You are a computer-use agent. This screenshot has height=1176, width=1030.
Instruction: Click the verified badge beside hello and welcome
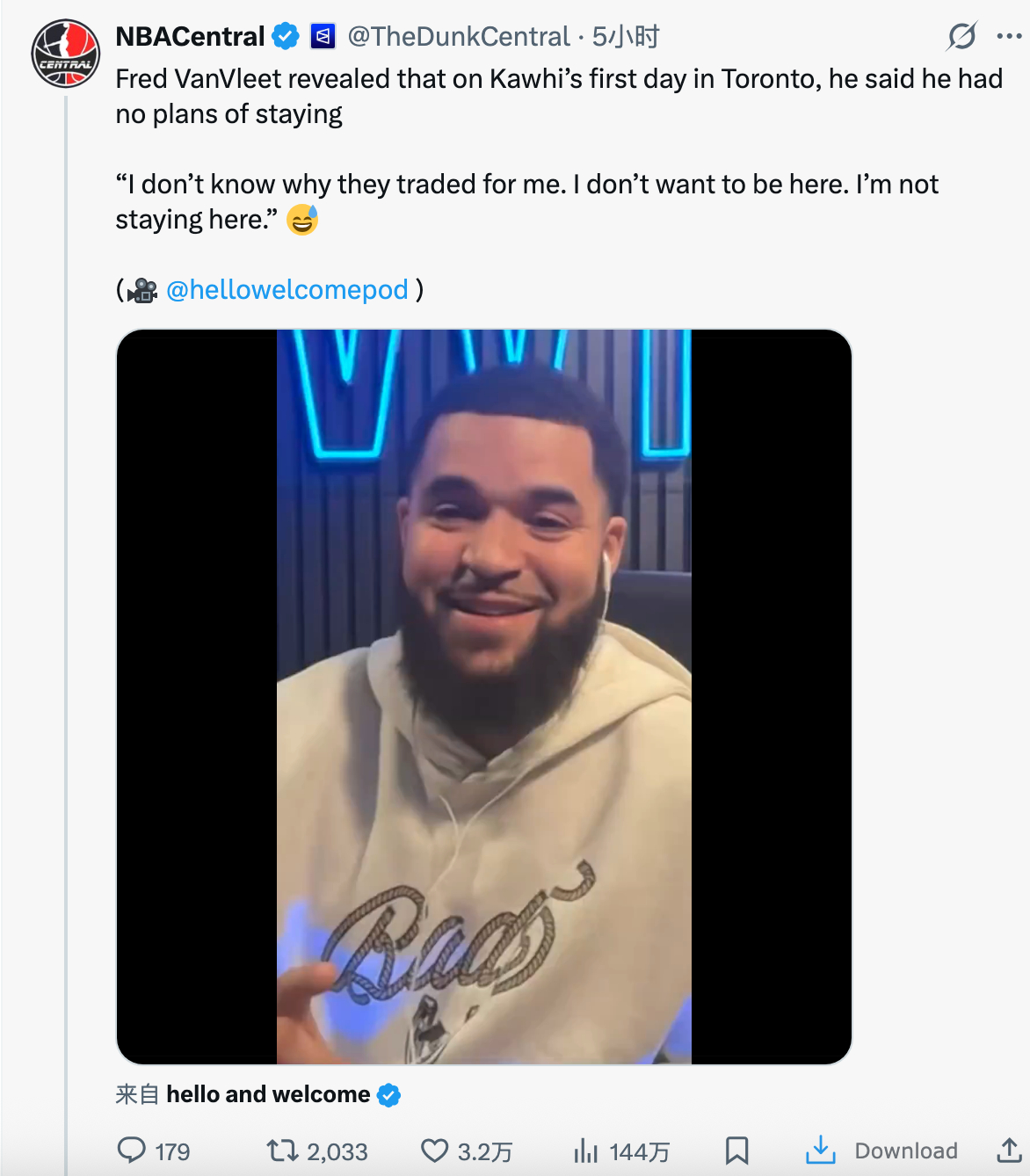point(388,1095)
